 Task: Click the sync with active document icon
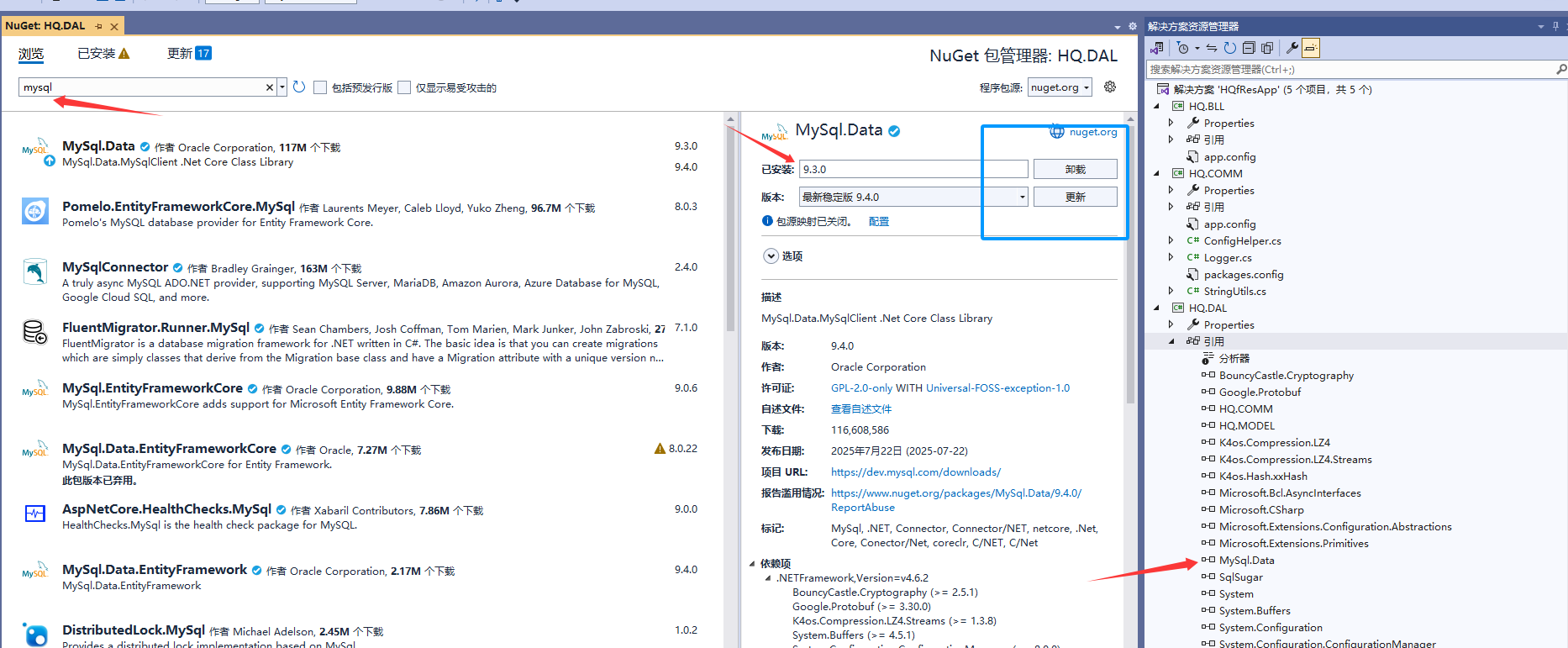(x=1212, y=48)
